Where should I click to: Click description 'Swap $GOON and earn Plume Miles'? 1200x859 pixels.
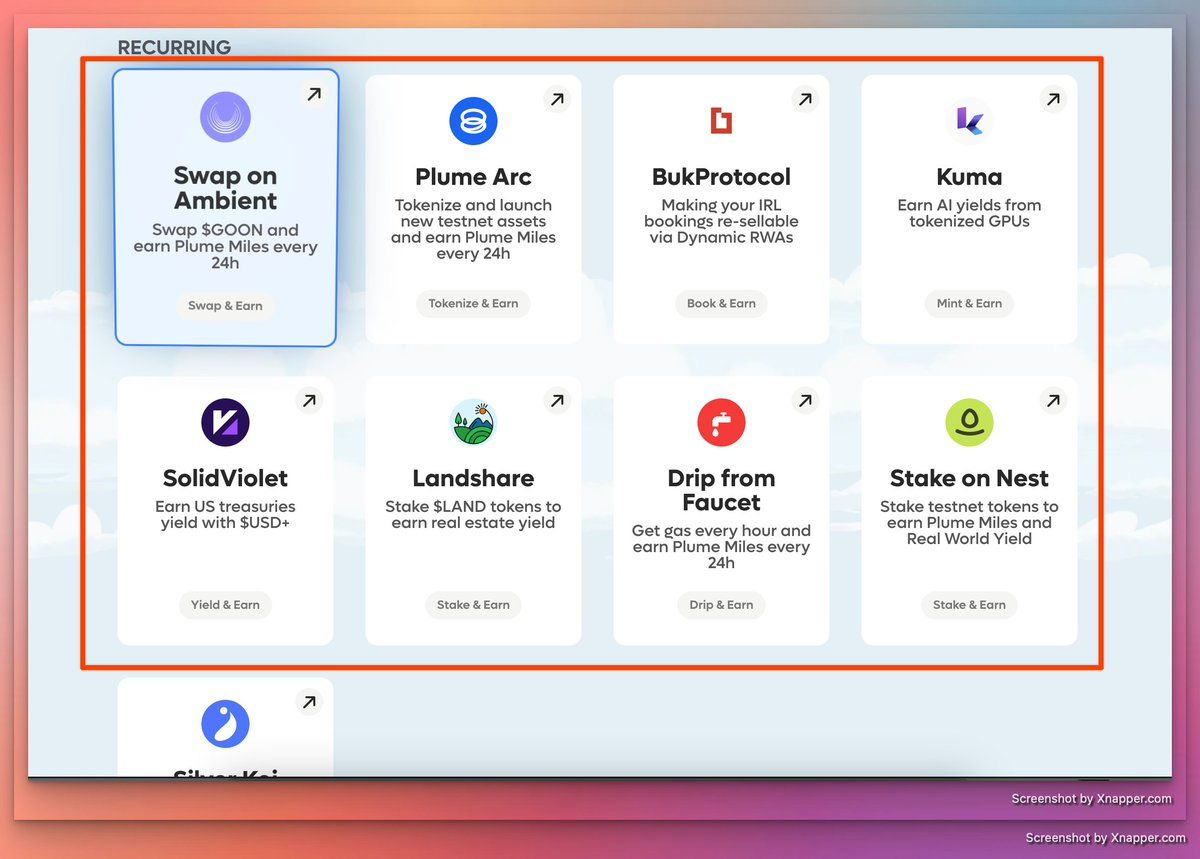click(225, 246)
